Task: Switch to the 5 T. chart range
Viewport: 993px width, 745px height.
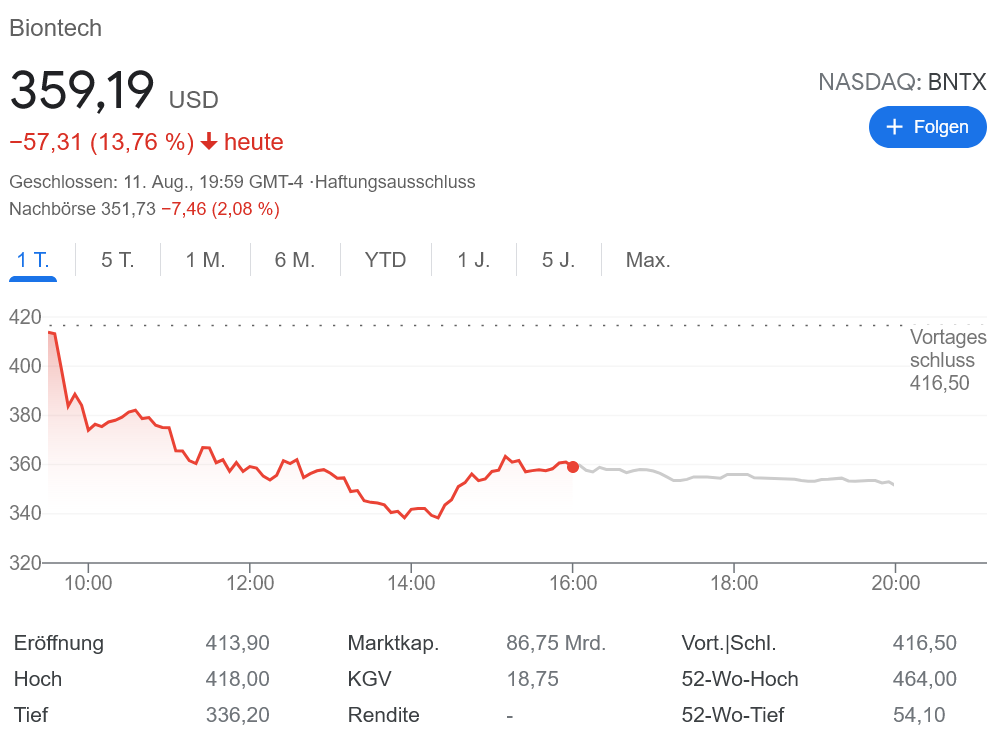Action: pos(118,260)
